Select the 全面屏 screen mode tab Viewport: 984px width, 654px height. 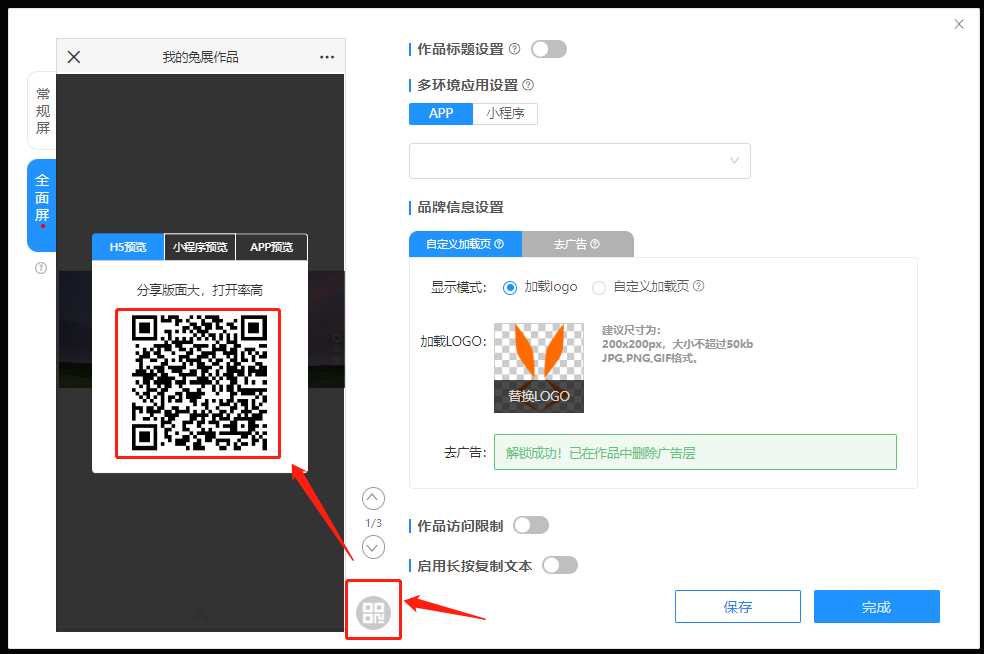click(42, 205)
